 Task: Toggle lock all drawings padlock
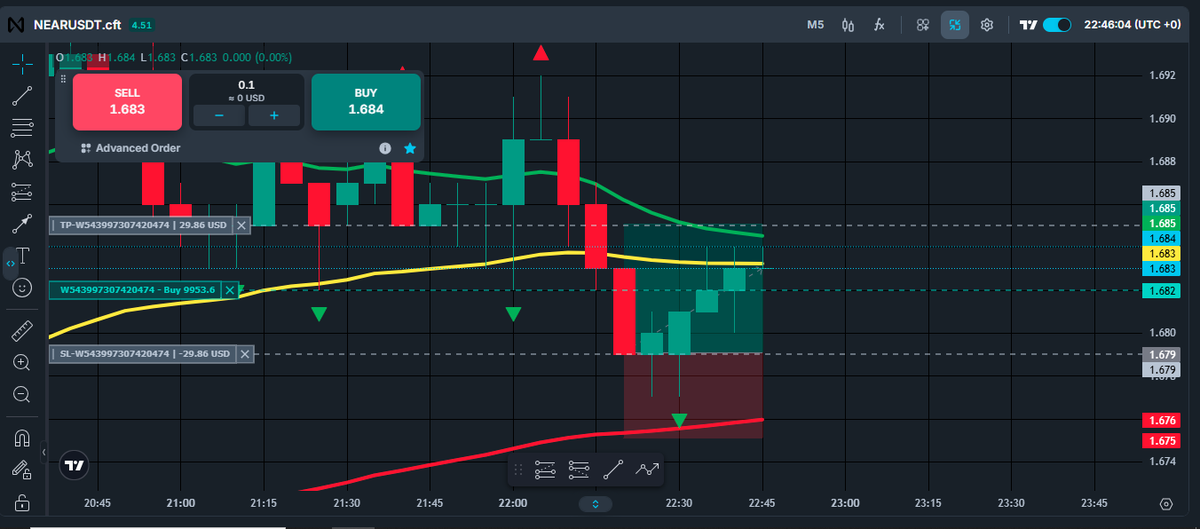[21, 501]
